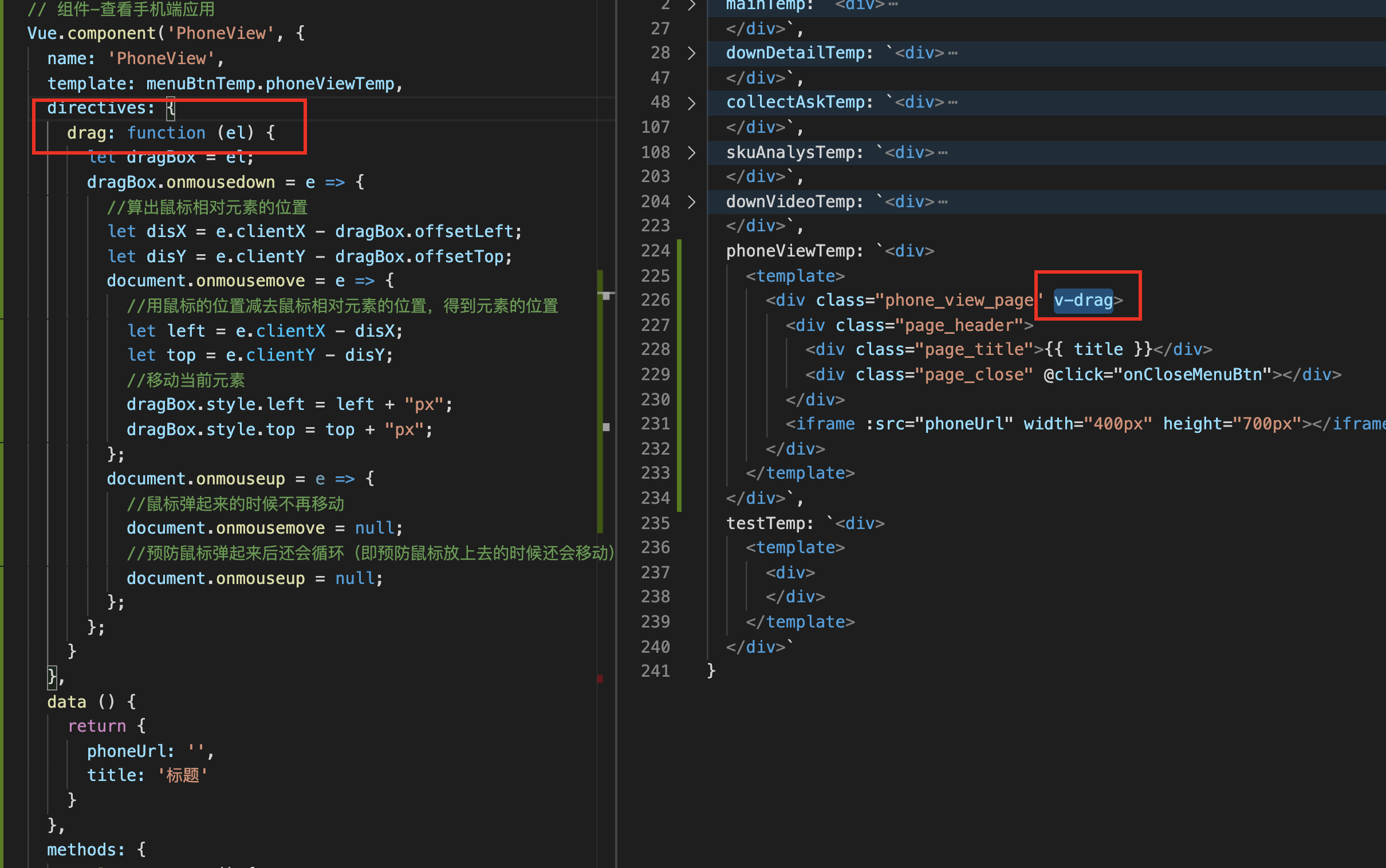The image size is (1386, 868).
Task: Click the highlighted v-drag attribute
Action: tap(1083, 300)
